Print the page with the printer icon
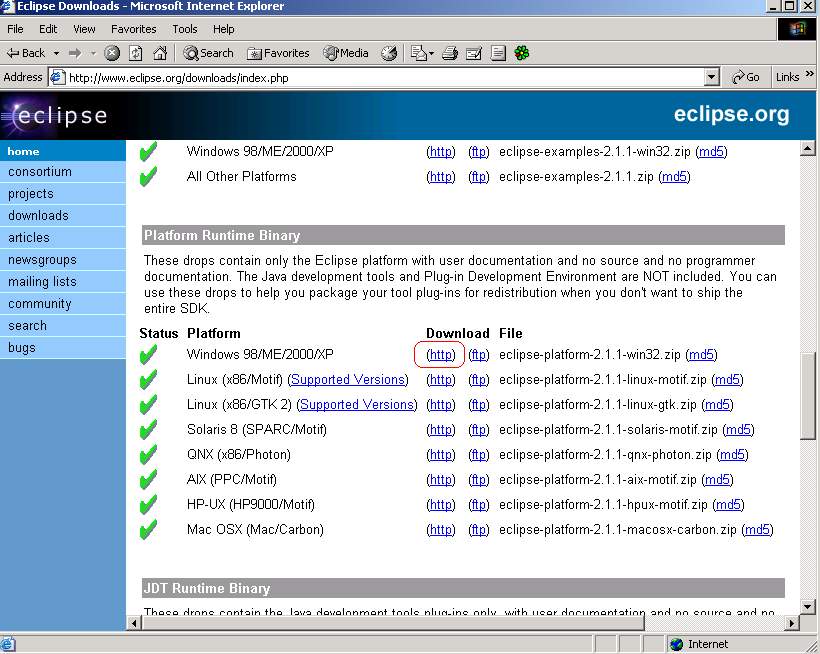 coord(450,53)
